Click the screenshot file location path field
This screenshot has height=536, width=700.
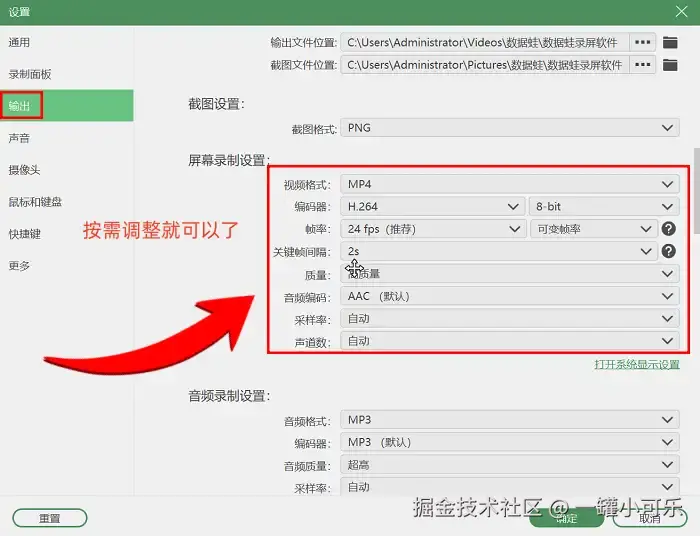click(x=485, y=65)
